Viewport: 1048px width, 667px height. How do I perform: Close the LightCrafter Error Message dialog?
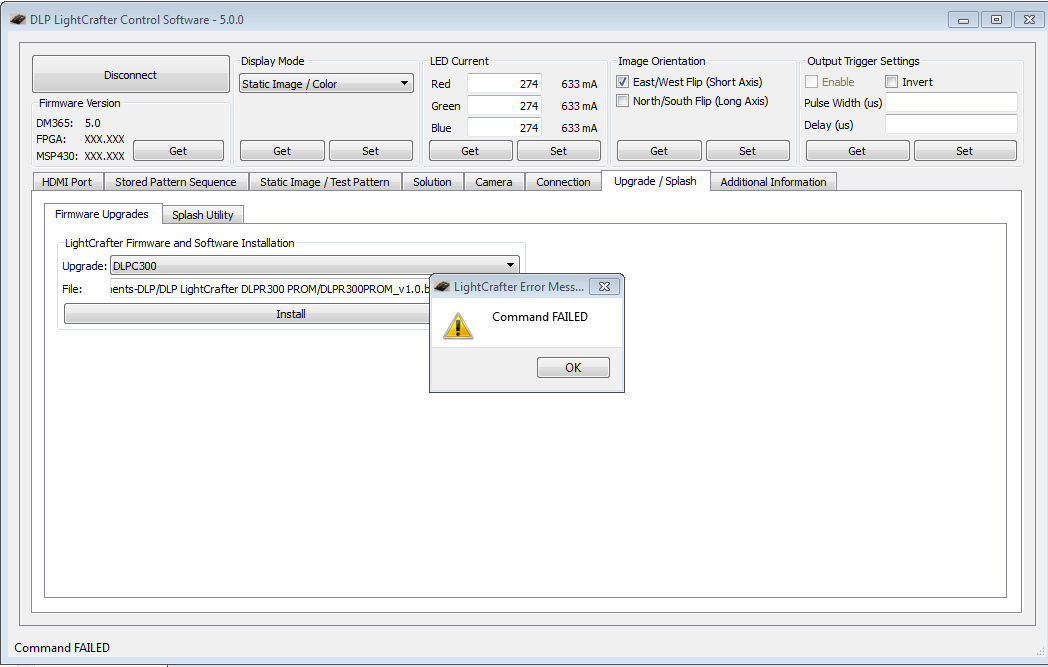tap(604, 287)
